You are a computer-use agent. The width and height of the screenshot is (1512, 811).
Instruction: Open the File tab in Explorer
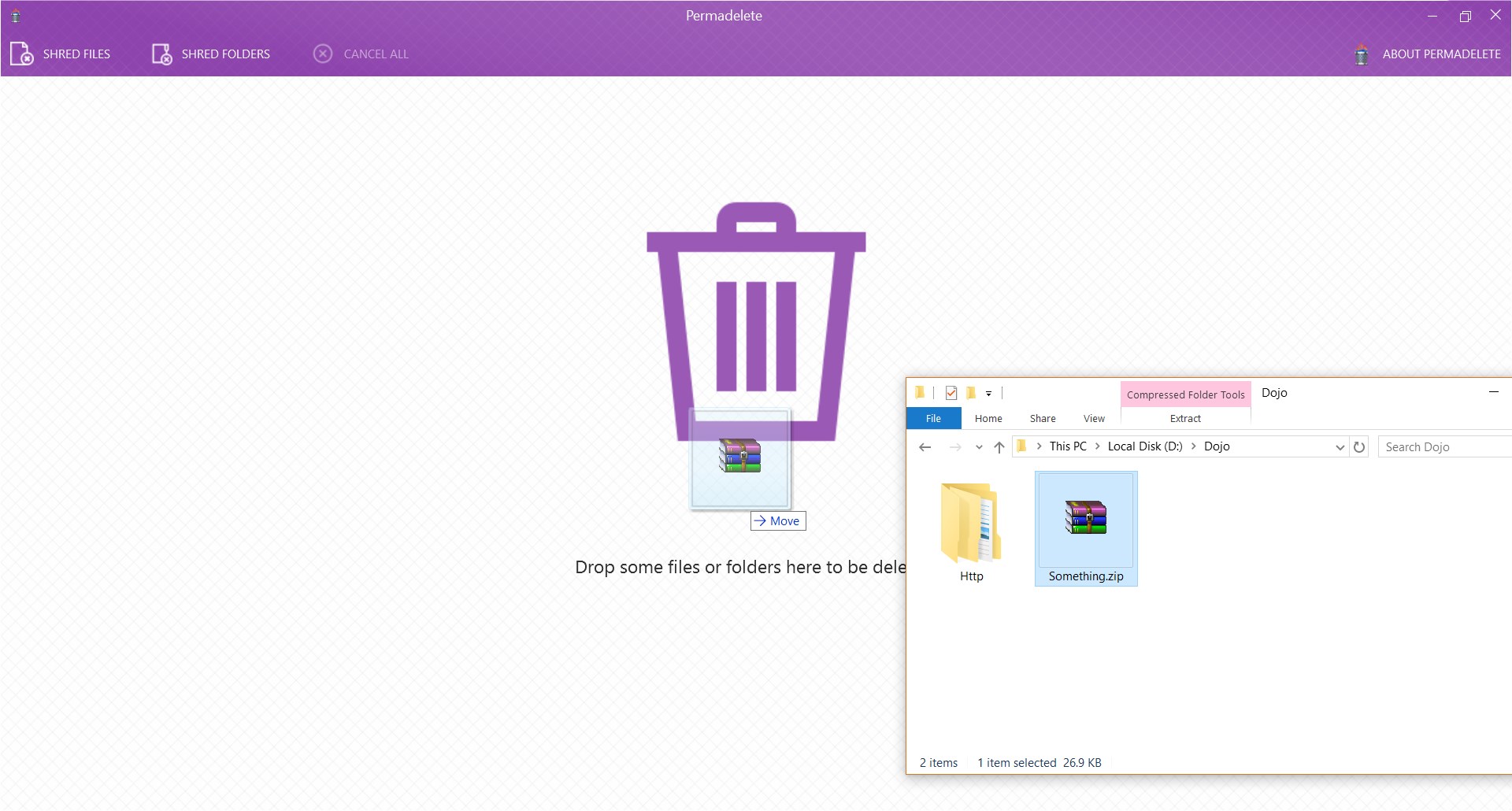933,419
